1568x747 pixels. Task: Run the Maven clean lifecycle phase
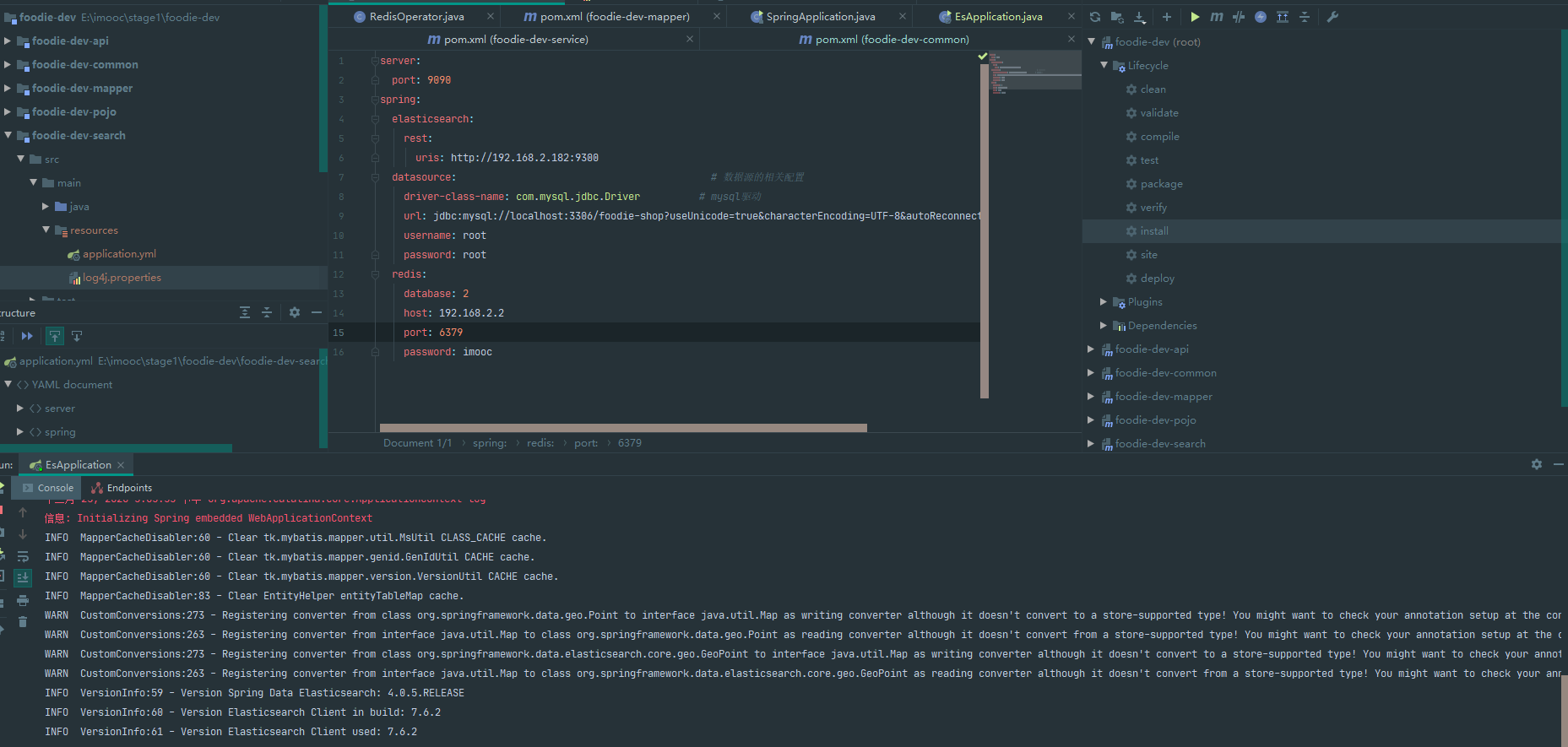coord(1153,89)
